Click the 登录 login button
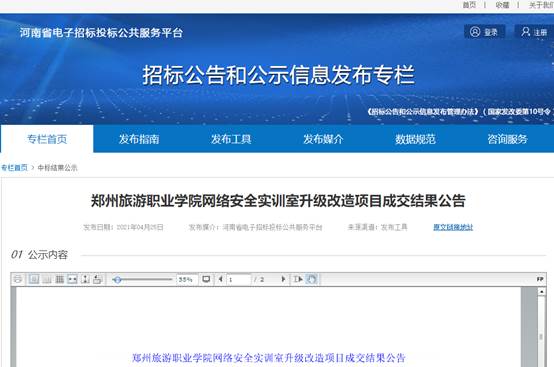The width and height of the screenshot is (554, 367). [484, 32]
